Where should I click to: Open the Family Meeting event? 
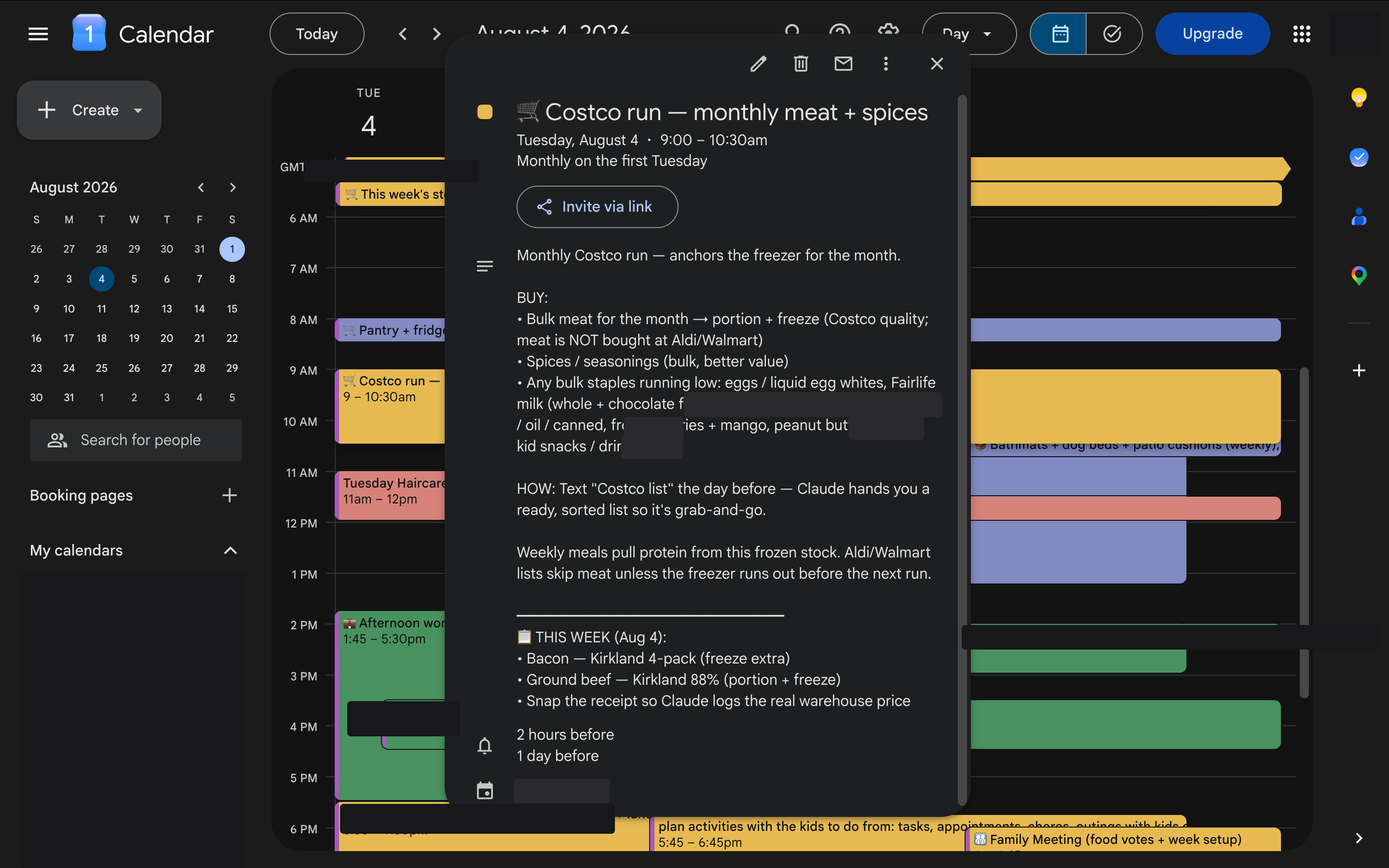pyautogui.click(x=1123, y=839)
